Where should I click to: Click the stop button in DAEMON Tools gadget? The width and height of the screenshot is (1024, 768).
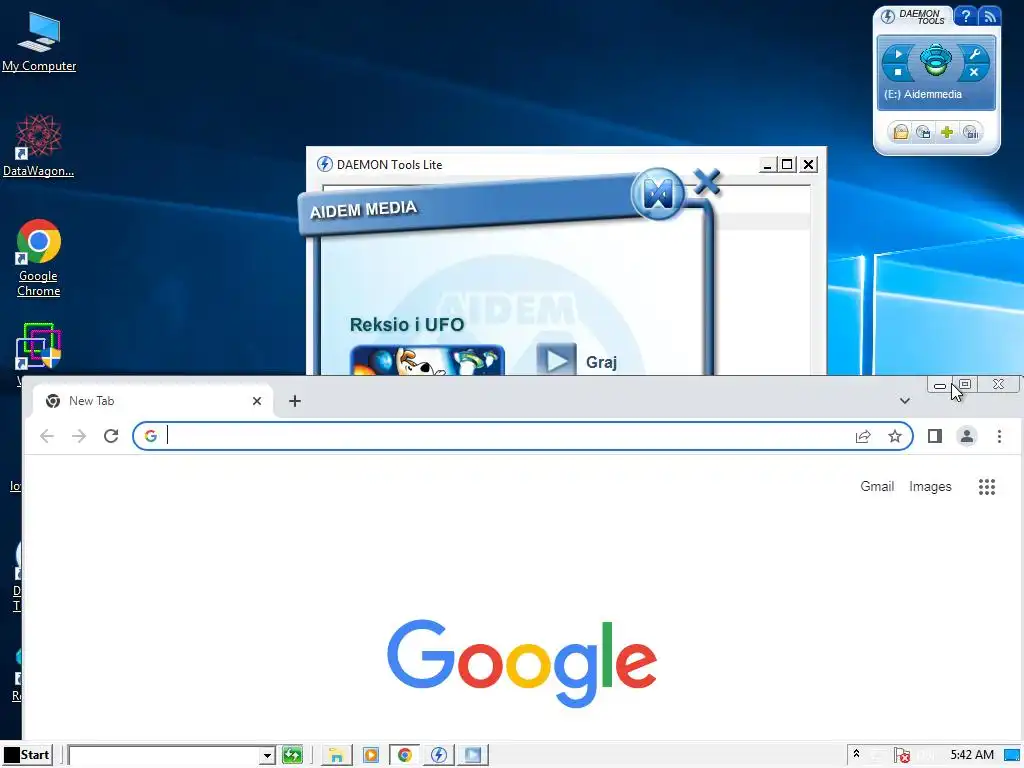click(898, 72)
